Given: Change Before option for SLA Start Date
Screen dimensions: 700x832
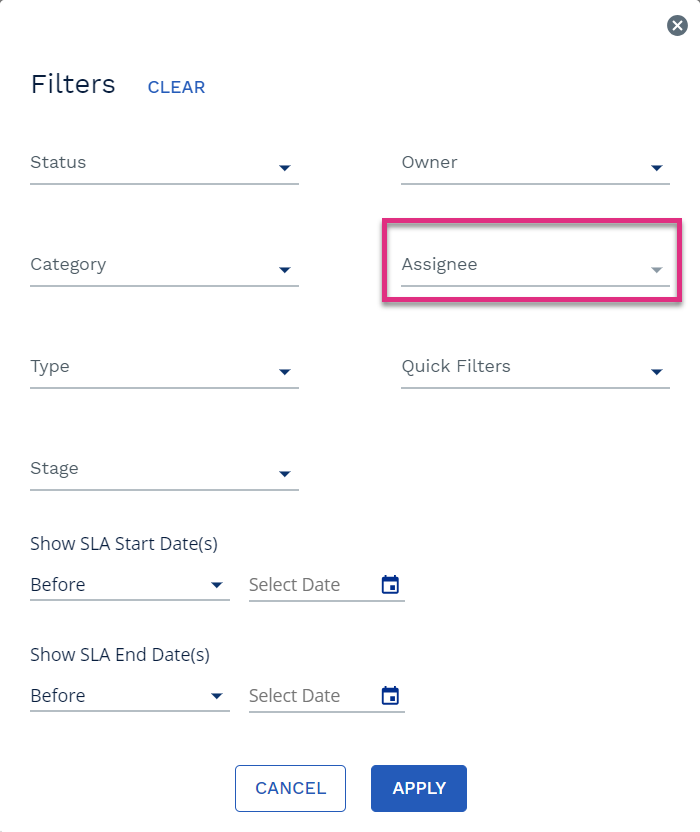Looking at the screenshot, I should pos(129,585).
